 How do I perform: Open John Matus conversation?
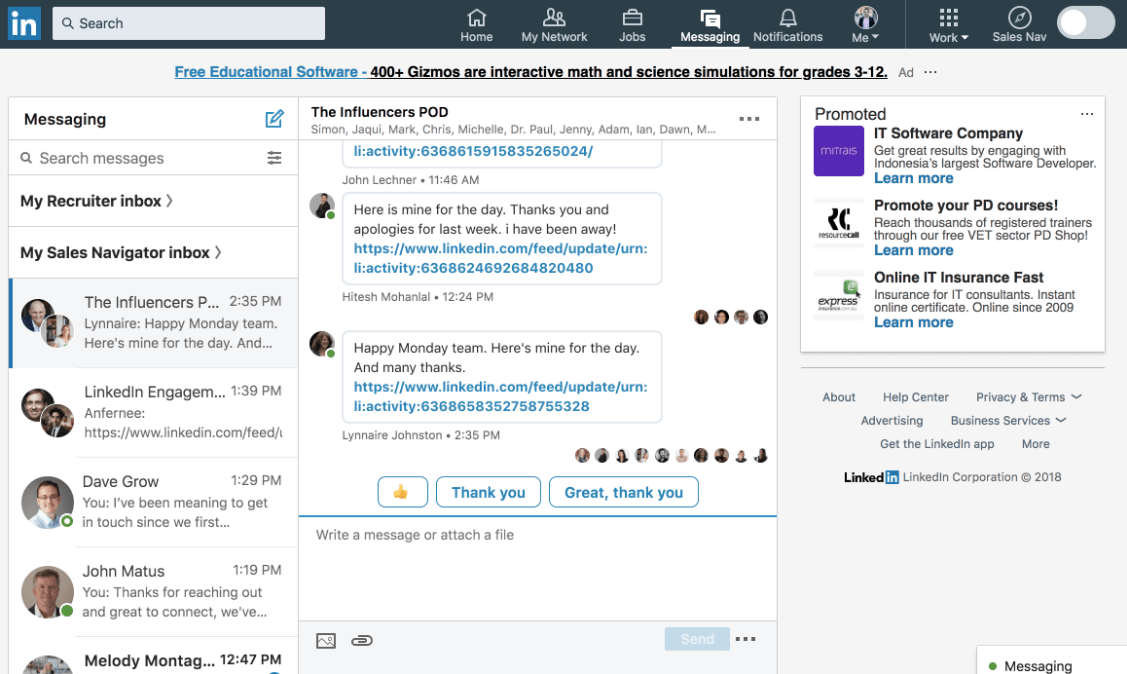coord(154,591)
